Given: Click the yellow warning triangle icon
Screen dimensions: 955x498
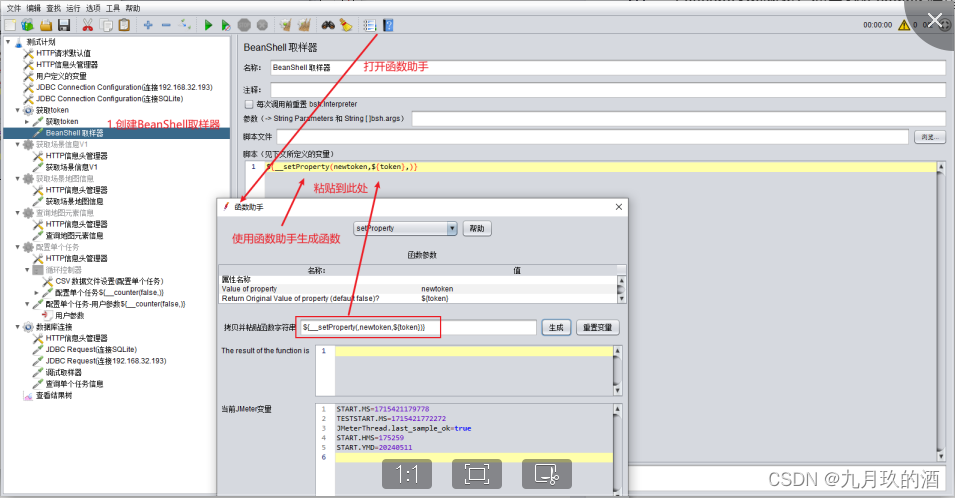Looking at the screenshot, I should point(904,25).
